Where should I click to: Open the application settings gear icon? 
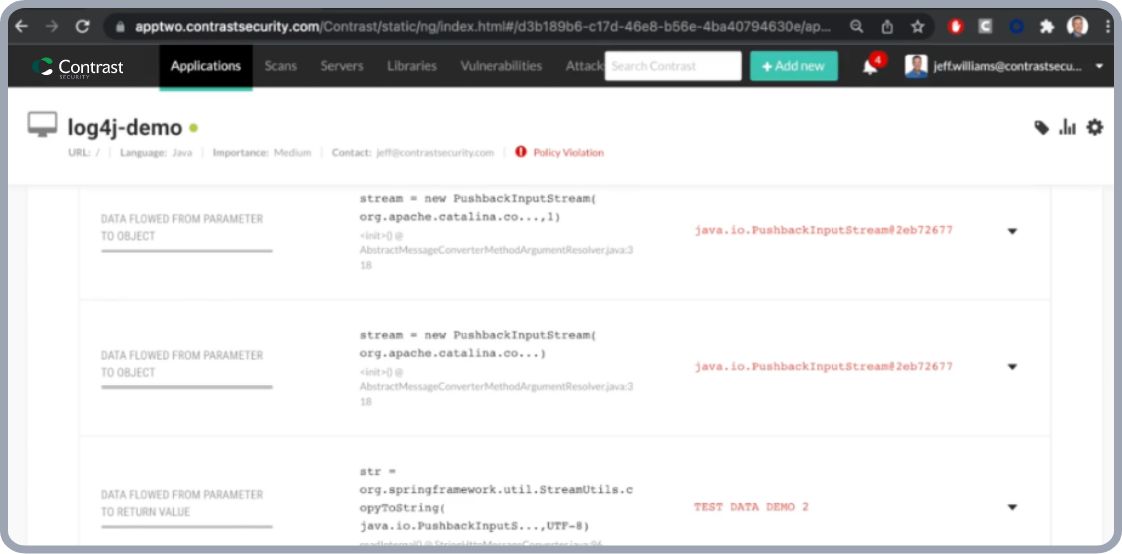tap(1095, 127)
